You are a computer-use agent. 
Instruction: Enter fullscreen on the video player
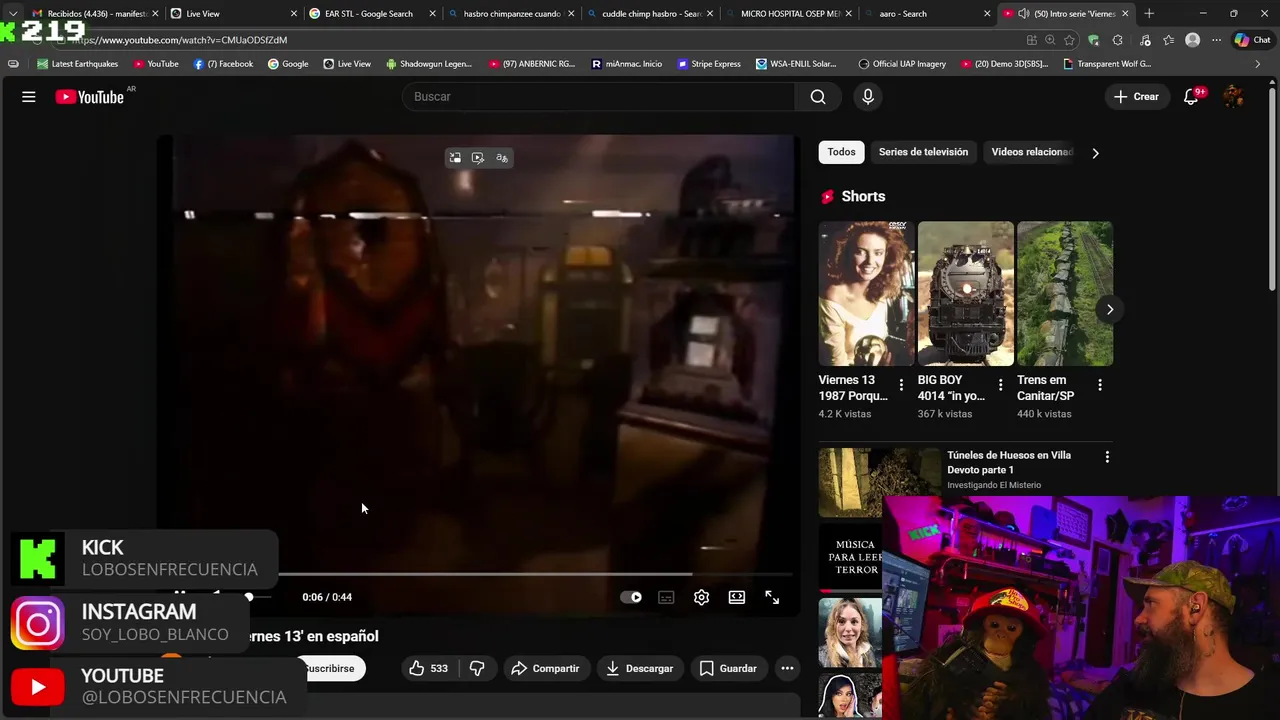pyautogui.click(x=772, y=597)
